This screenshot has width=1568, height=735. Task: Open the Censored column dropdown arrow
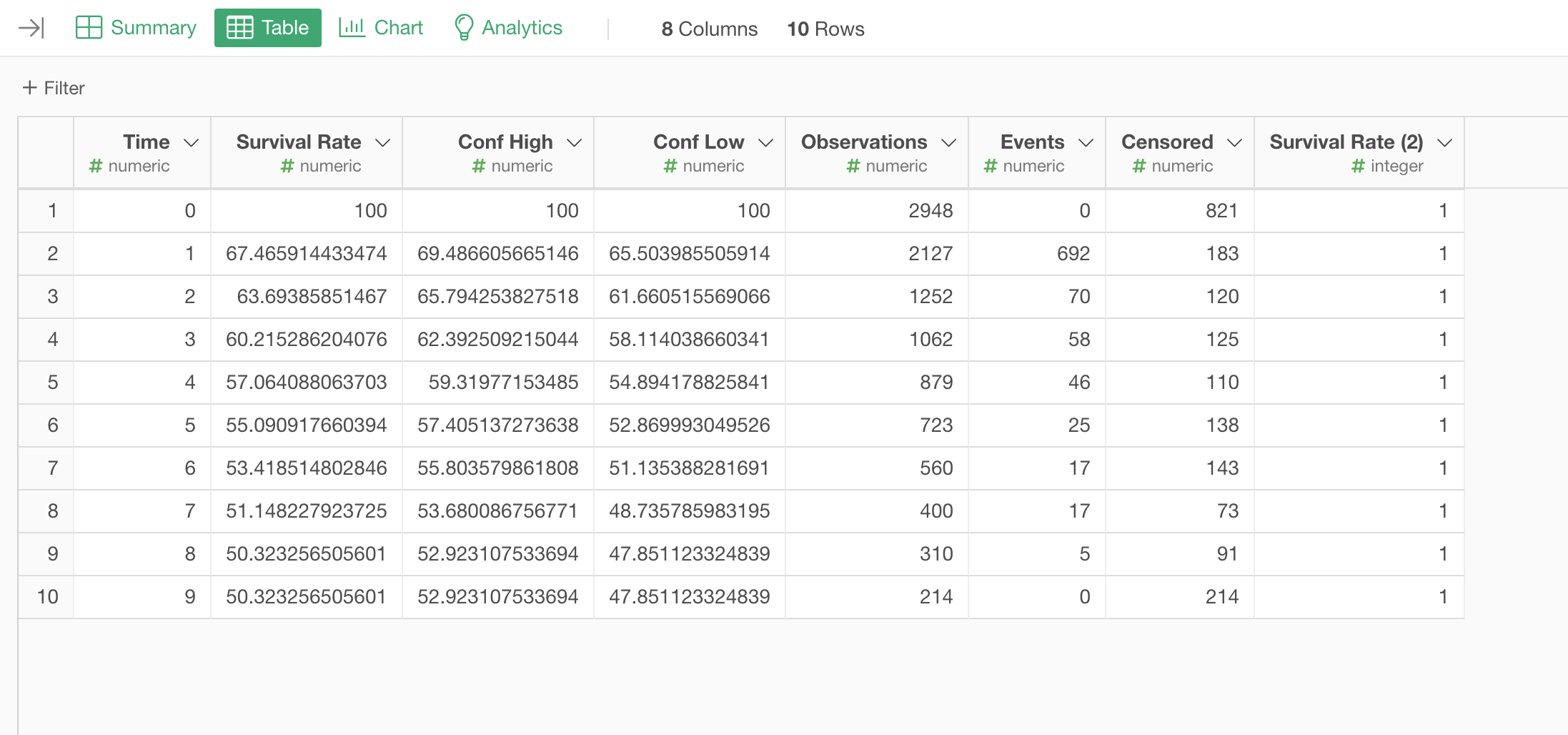click(1234, 142)
